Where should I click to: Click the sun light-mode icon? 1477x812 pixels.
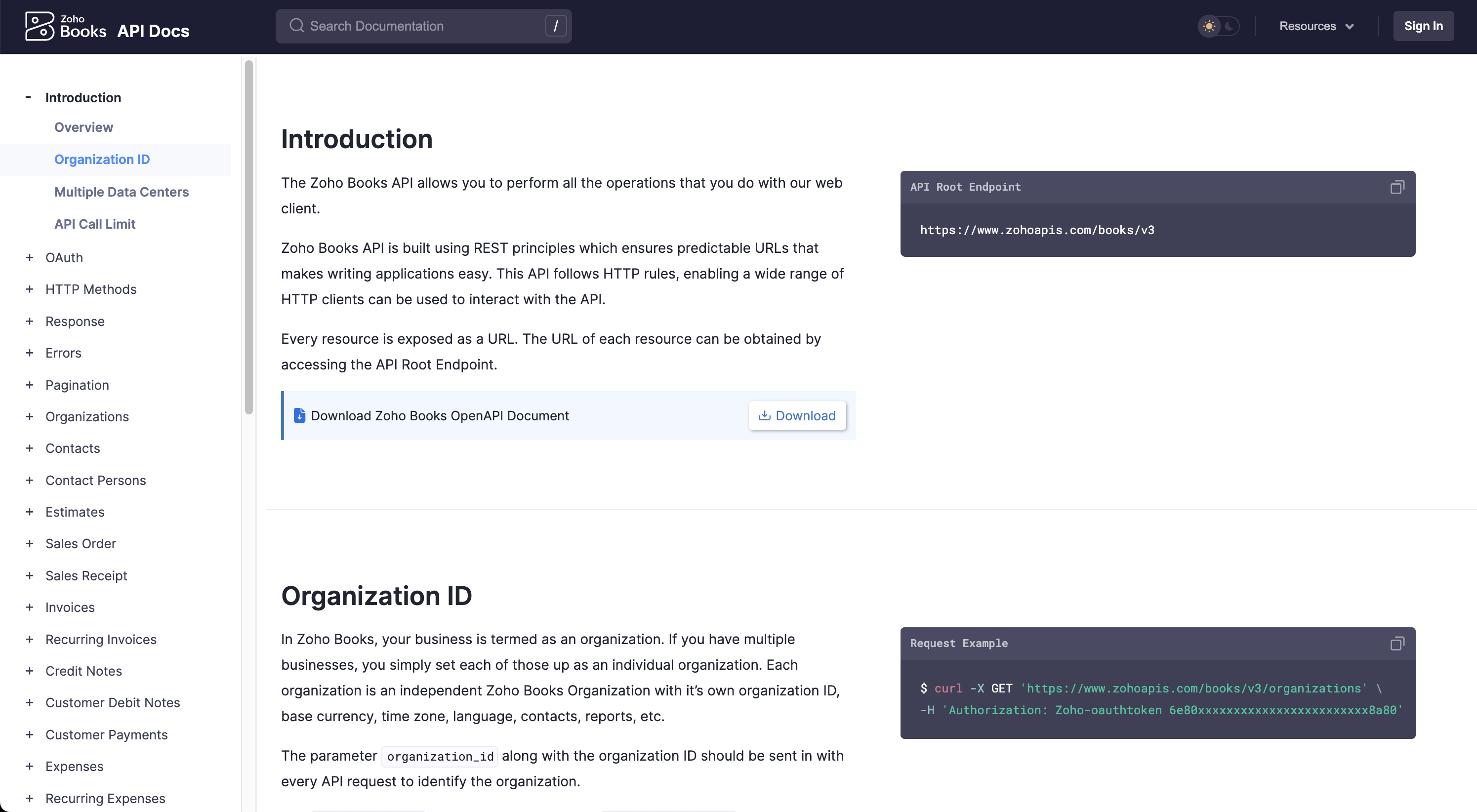(1209, 26)
